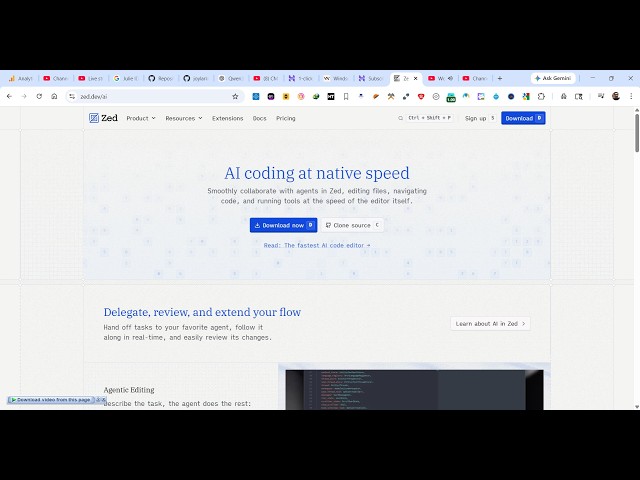
Task: Bookmark this page with the star
Action: point(235,96)
